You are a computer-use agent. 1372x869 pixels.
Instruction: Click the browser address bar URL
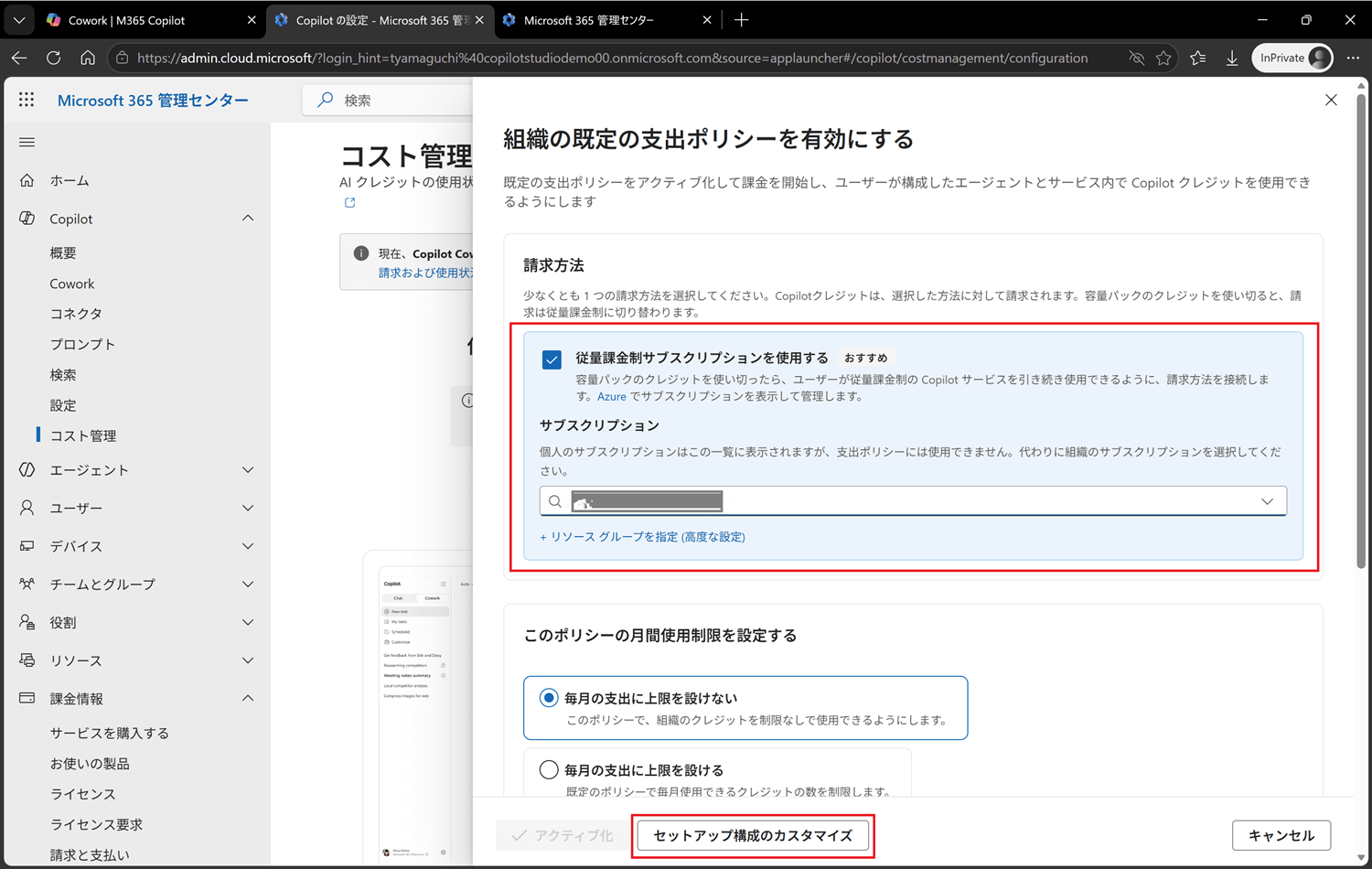pos(613,58)
